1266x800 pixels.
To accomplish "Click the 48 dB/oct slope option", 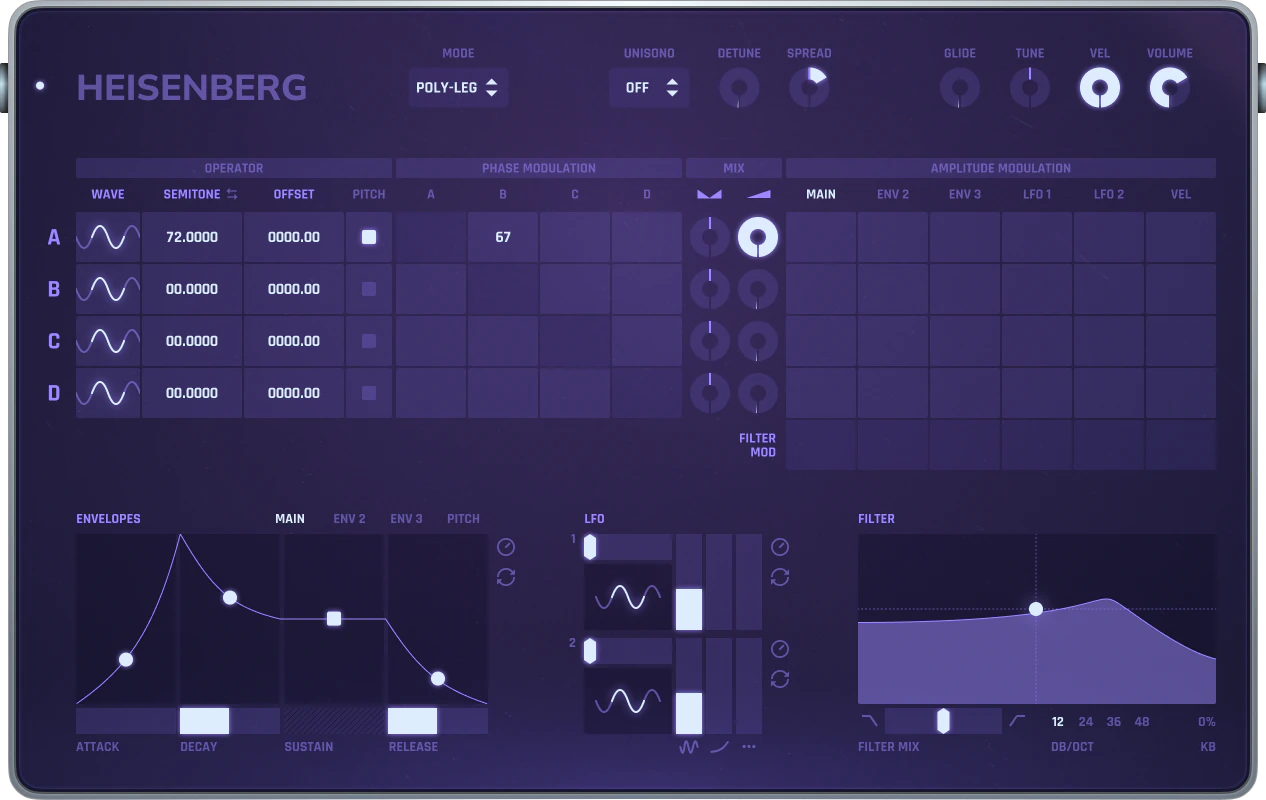I will click(1142, 722).
